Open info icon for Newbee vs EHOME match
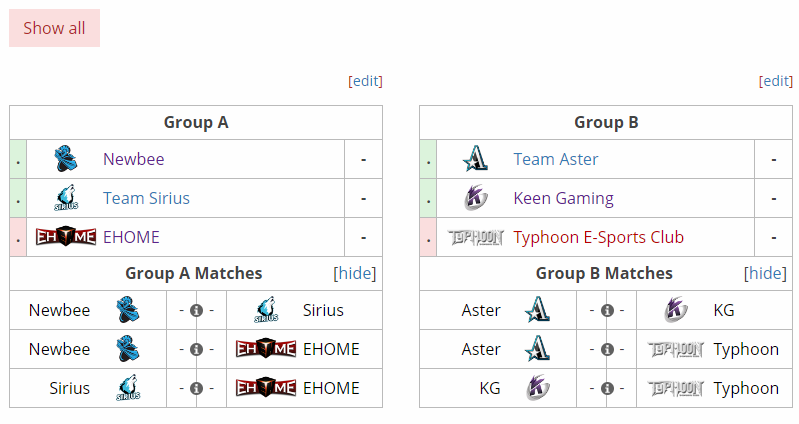This screenshot has width=799, height=424. coord(196,350)
